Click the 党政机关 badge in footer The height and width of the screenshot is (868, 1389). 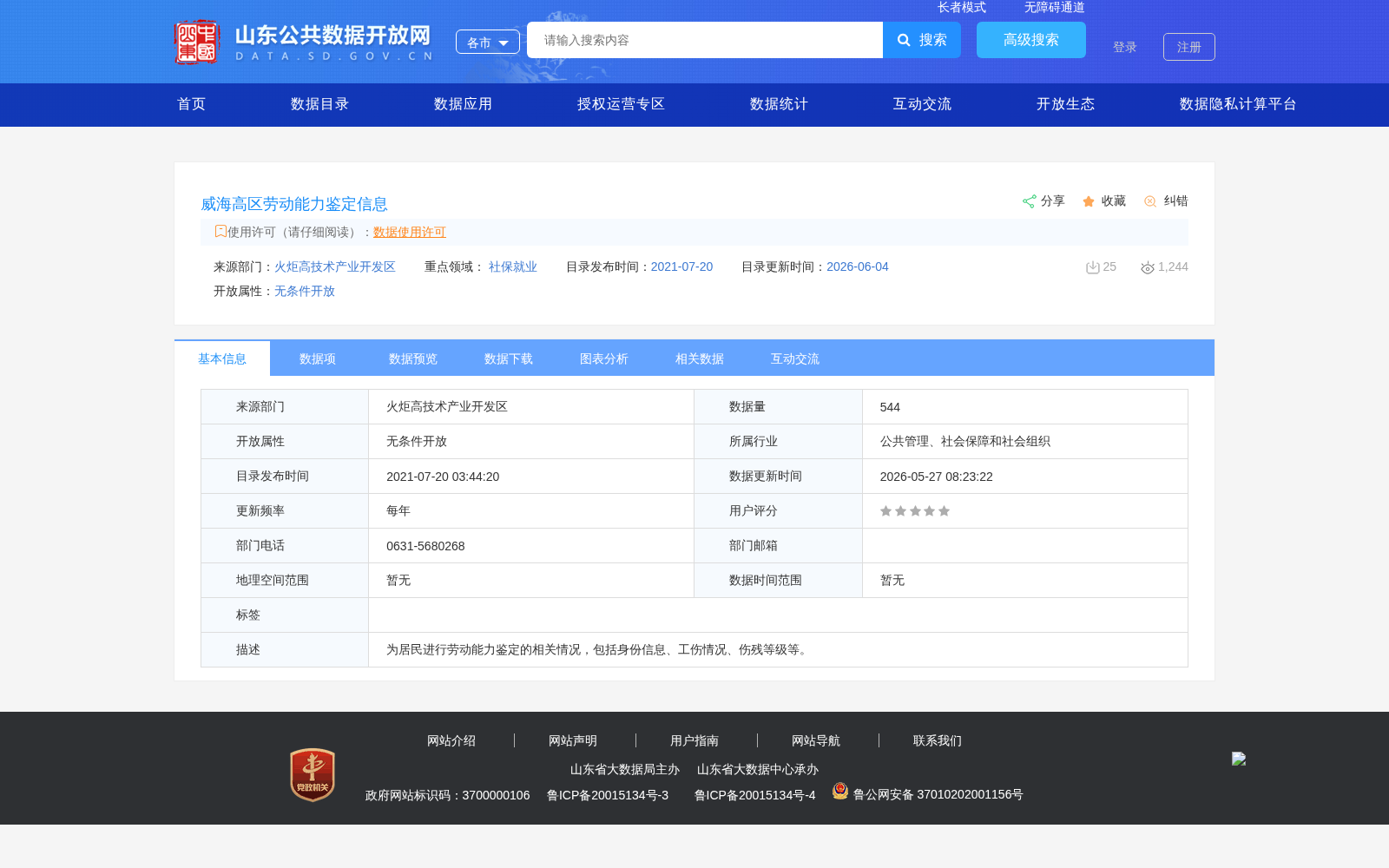point(313,774)
